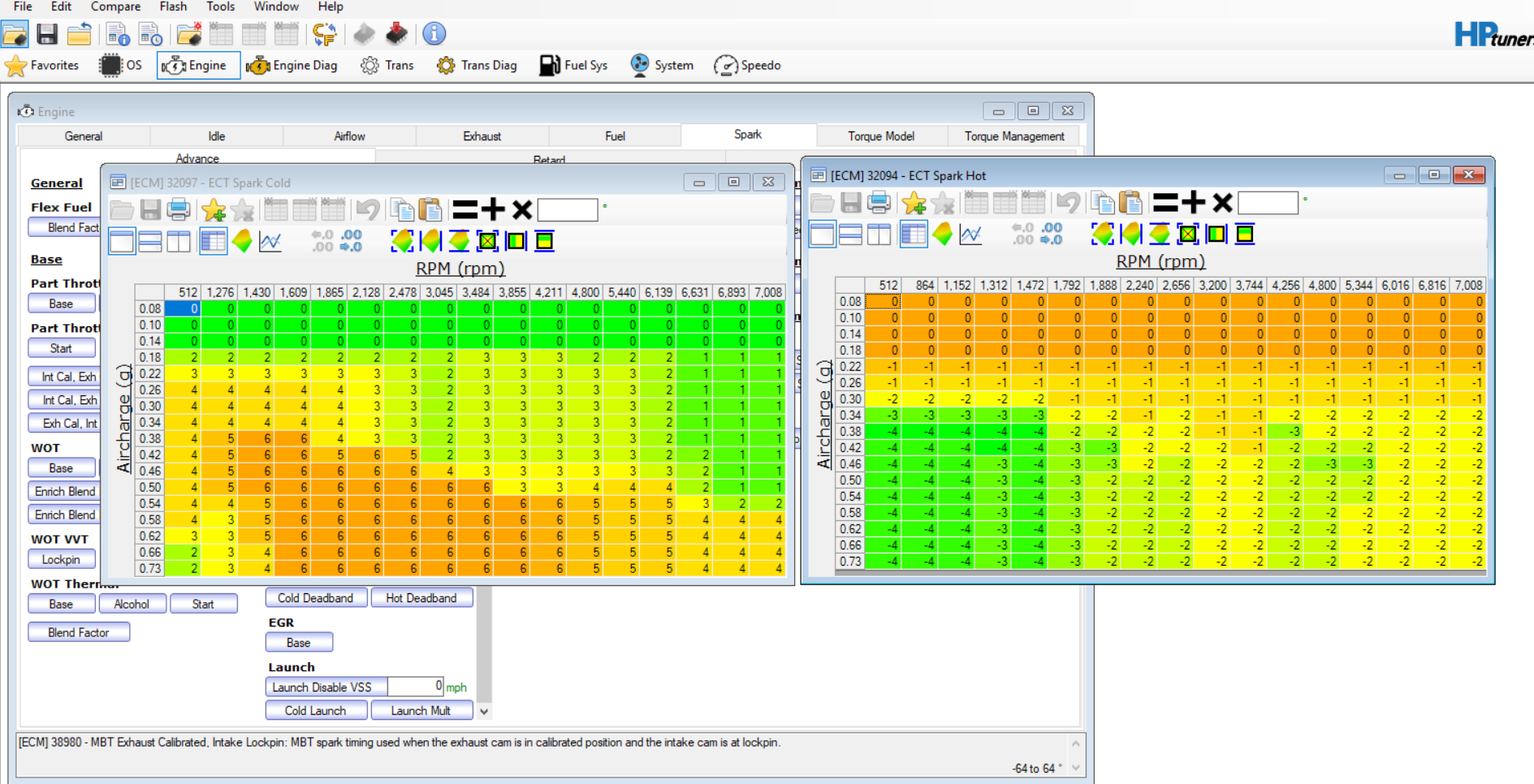Click the Favorites star in main toolbar

click(15, 66)
